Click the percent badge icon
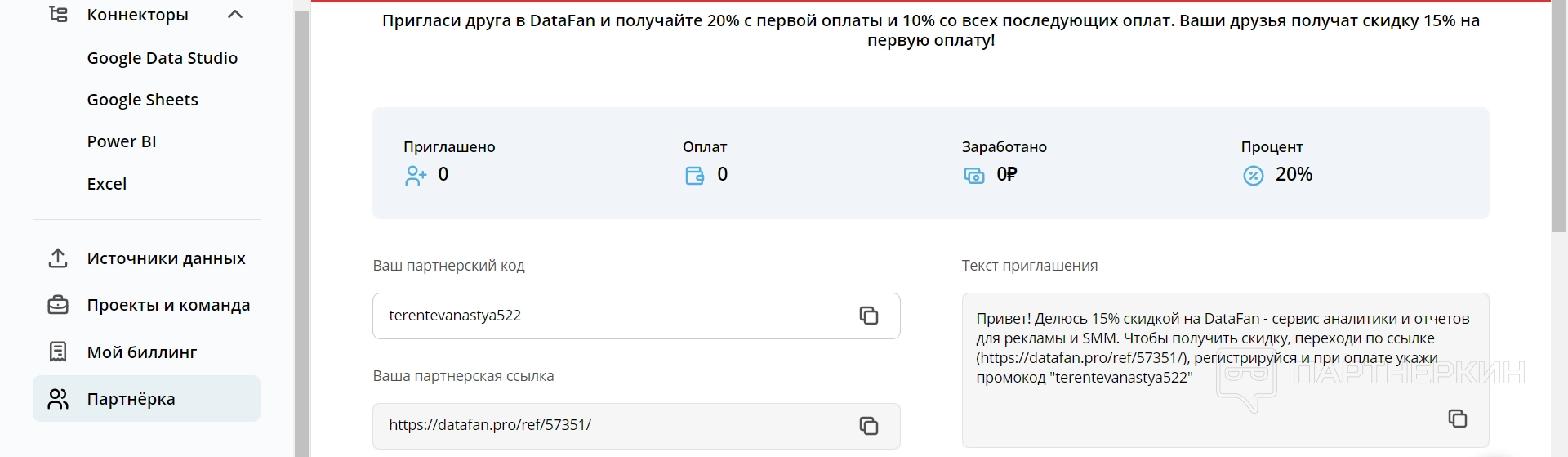Viewport: 1568px width, 457px height. coord(1253,176)
